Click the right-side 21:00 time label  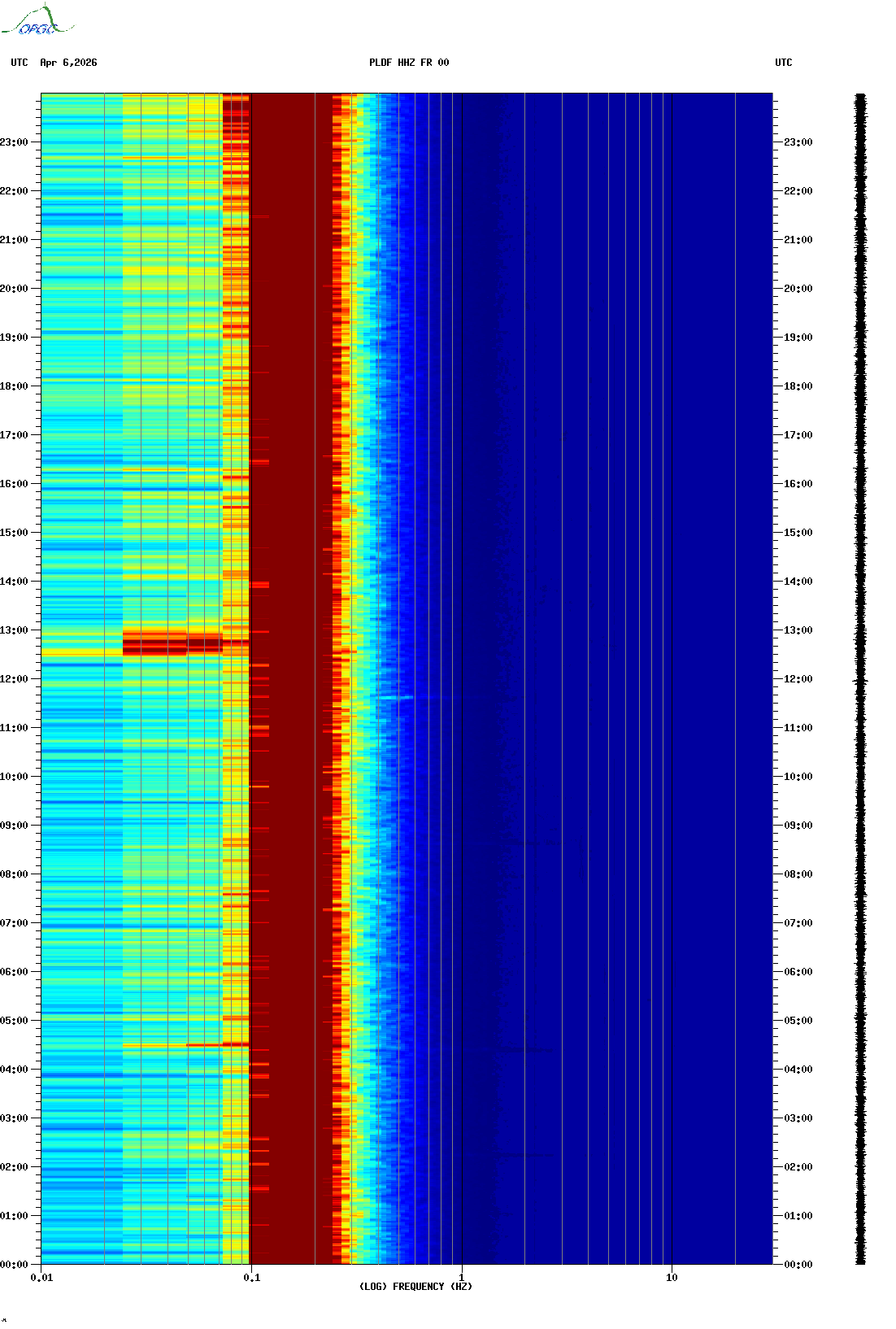point(798,240)
